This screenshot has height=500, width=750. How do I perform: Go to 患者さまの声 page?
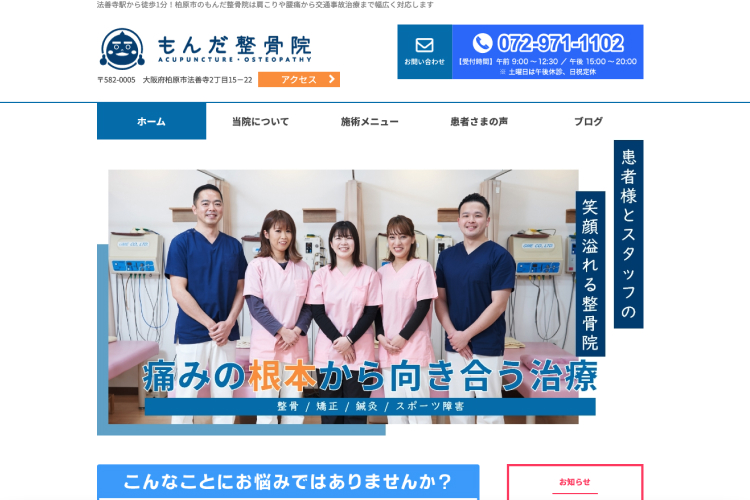click(479, 121)
